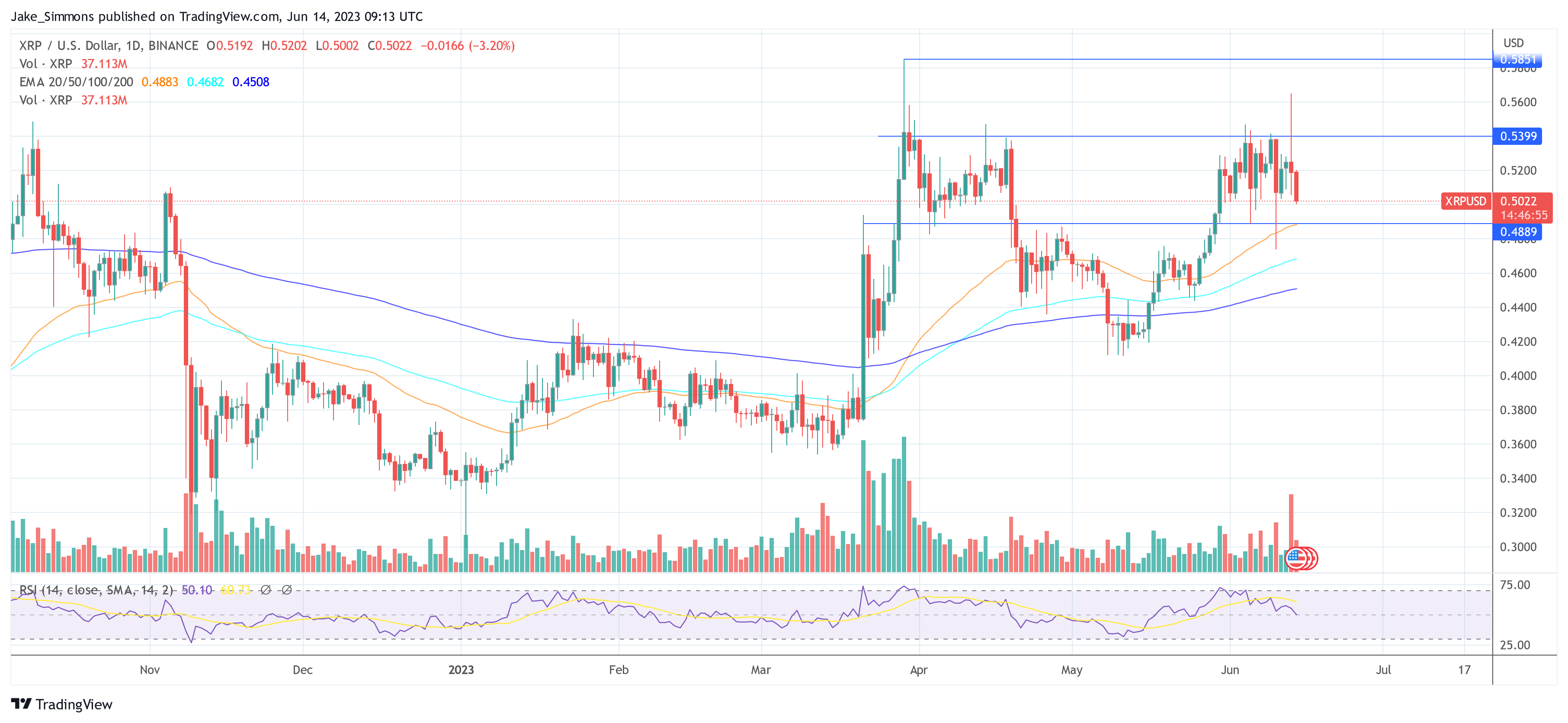Viewport: 1568px width, 723px height.
Task: Select the 0.5851 blue price level label
Action: click(x=1517, y=60)
